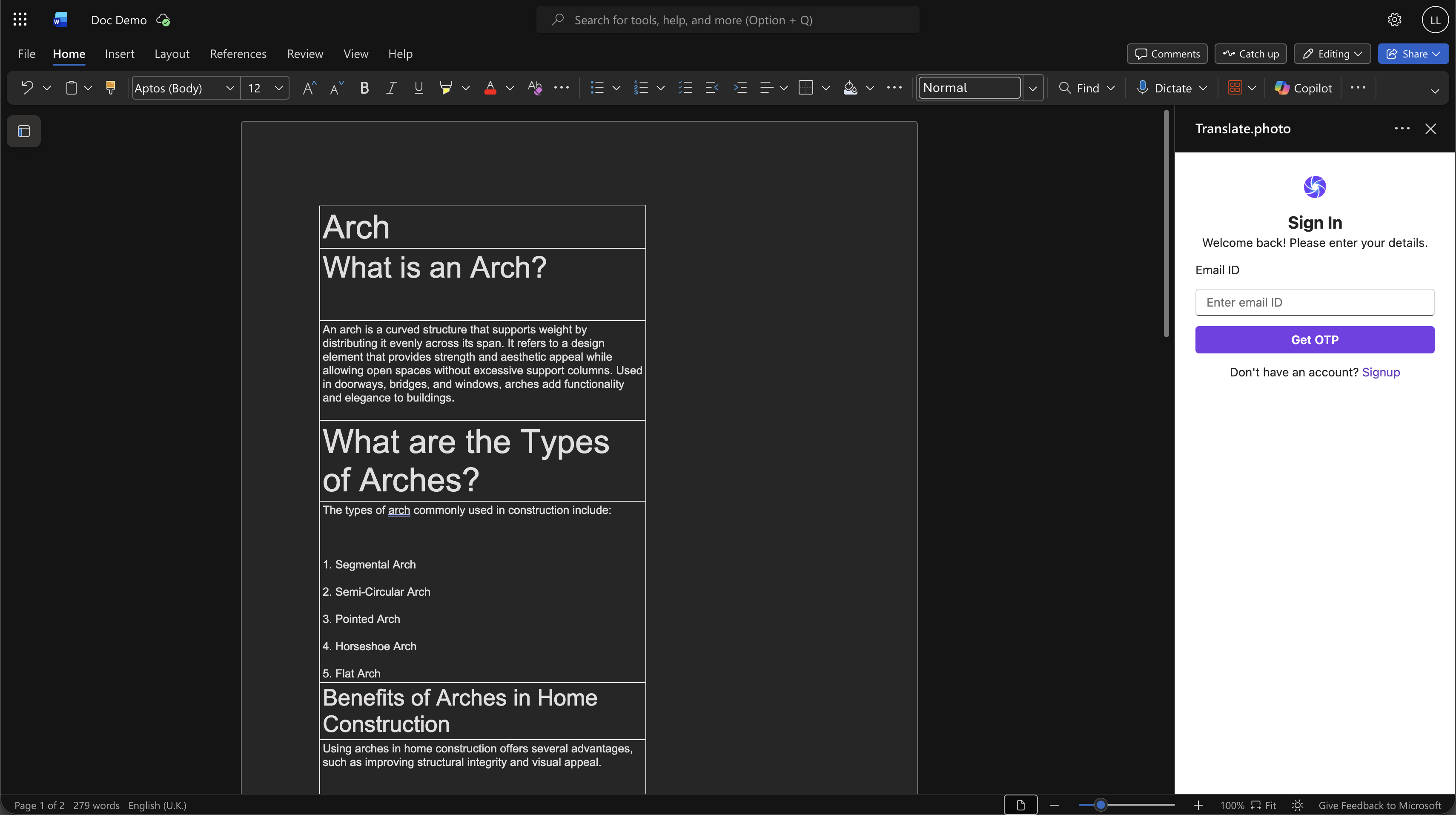Close the Translate.photo panel

1430,129
